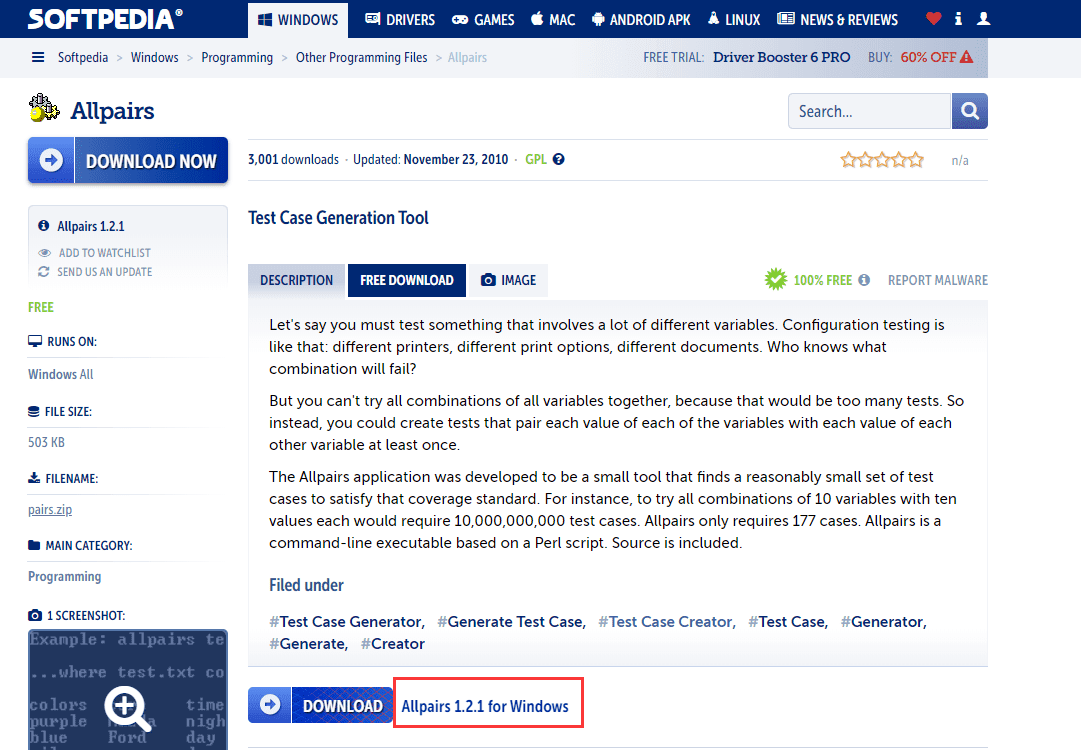
Task: Click the 60% OFF offer link
Action: click(x=928, y=57)
